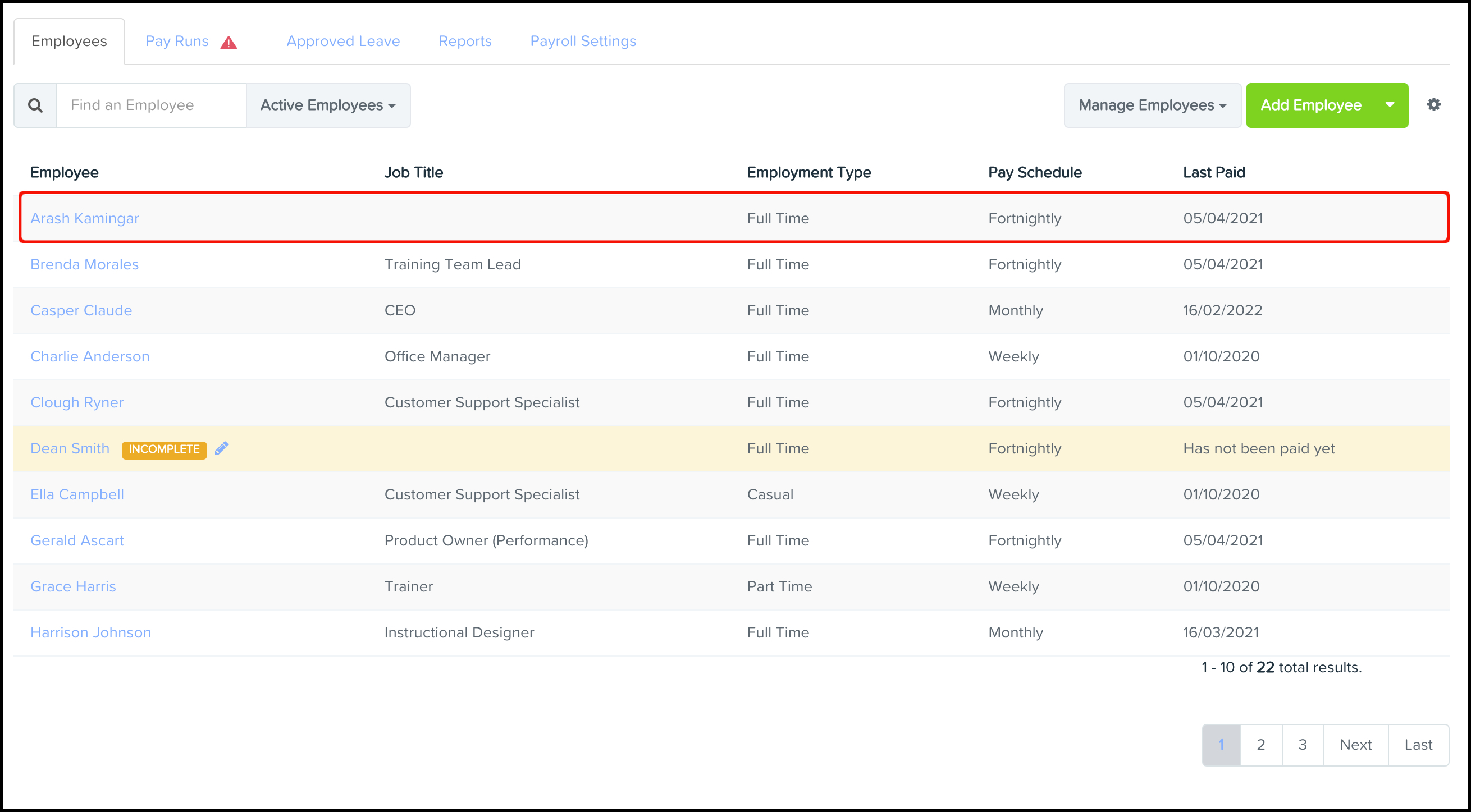Expand the Manage Employees menu
The width and height of the screenshot is (1471, 812).
(x=1151, y=105)
